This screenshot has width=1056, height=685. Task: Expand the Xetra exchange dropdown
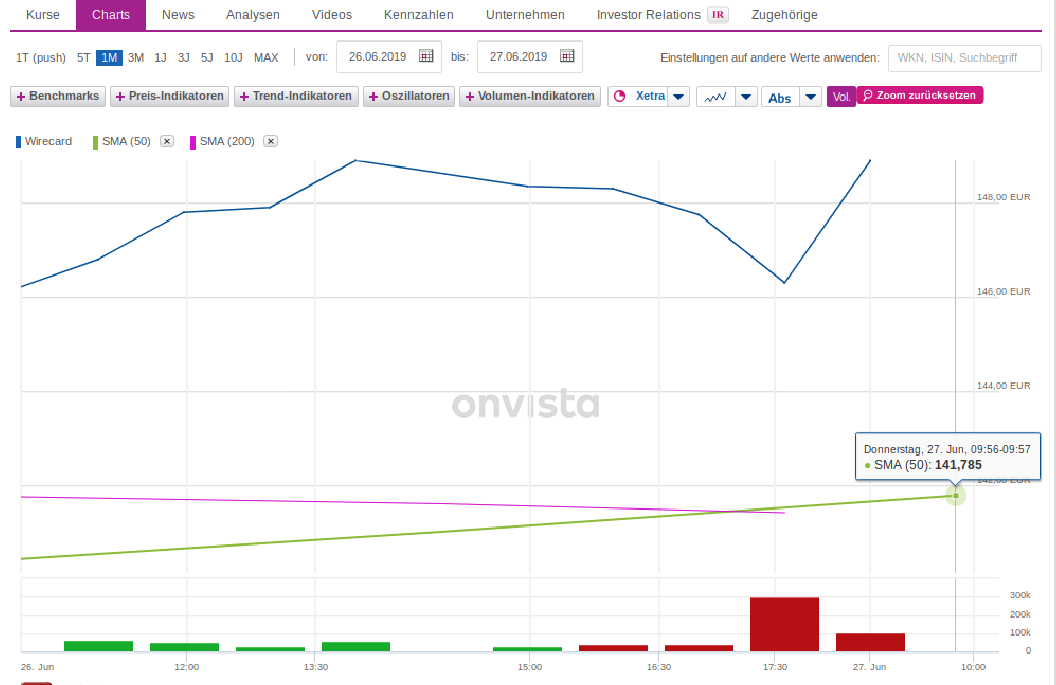pyautogui.click(x=678, y=96)
